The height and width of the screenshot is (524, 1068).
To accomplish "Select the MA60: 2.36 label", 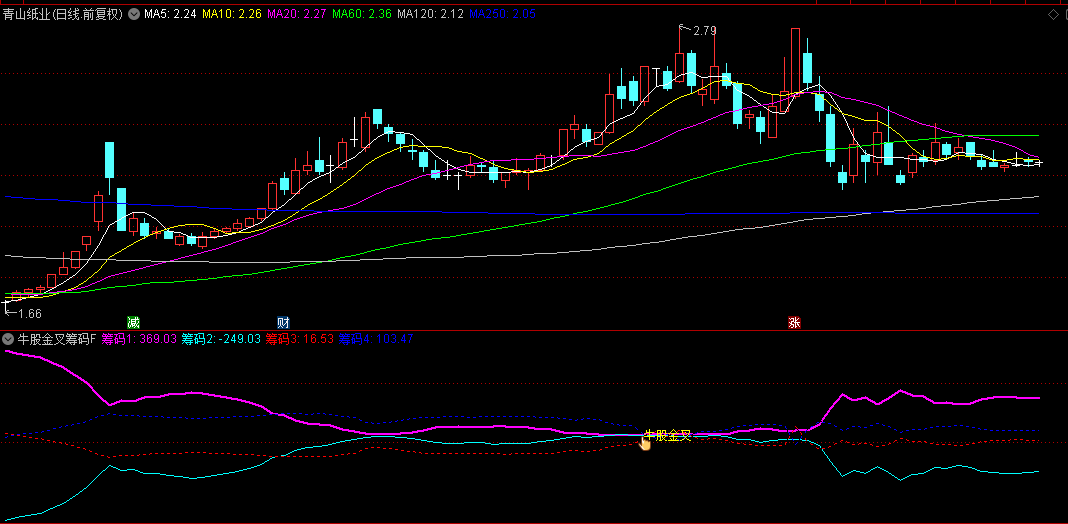I will [x=362, y=14].
